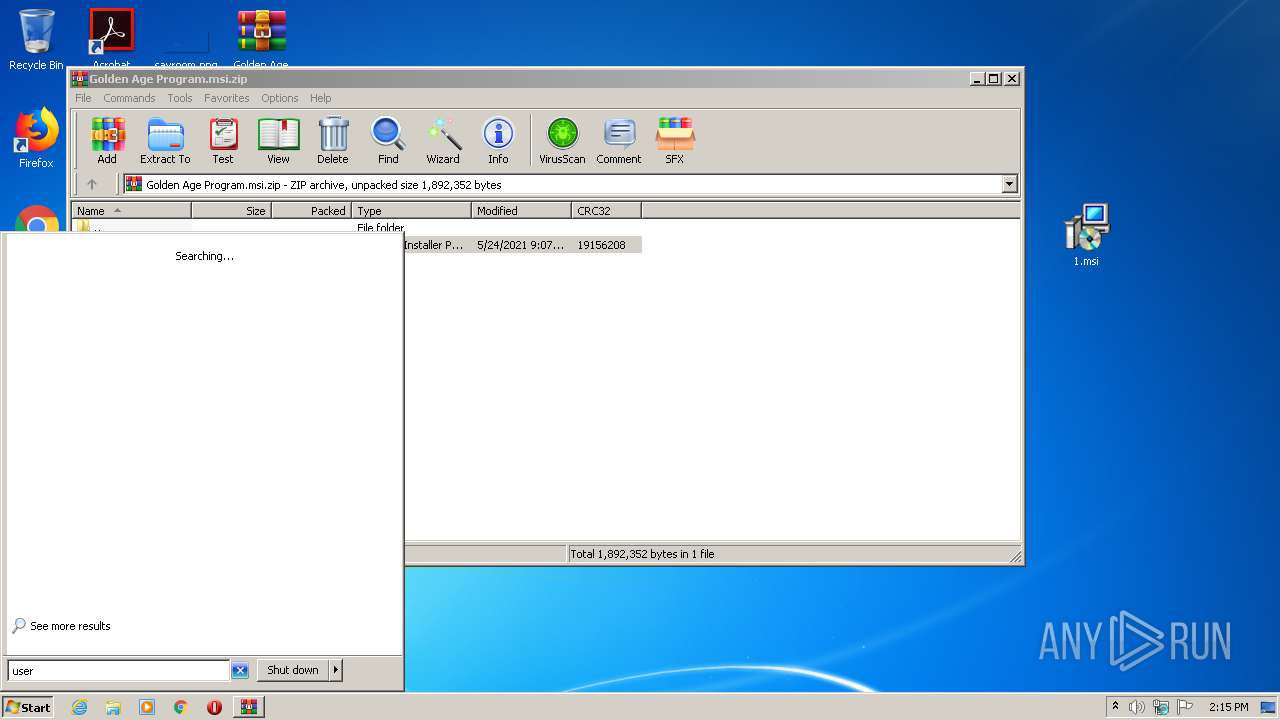Run the Test archive tool
Screen dimensions: 1280x720
tap(223, 141)
